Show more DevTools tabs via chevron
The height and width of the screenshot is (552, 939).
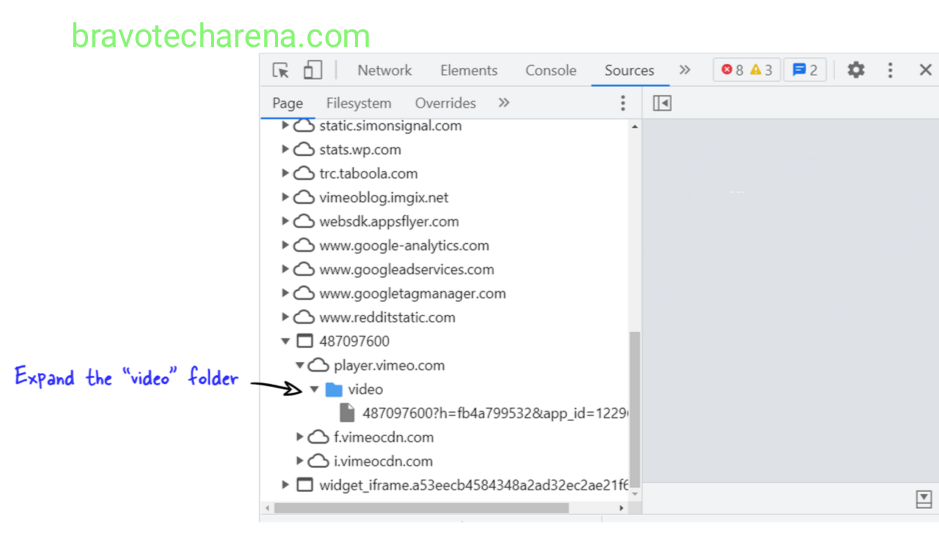684,70
